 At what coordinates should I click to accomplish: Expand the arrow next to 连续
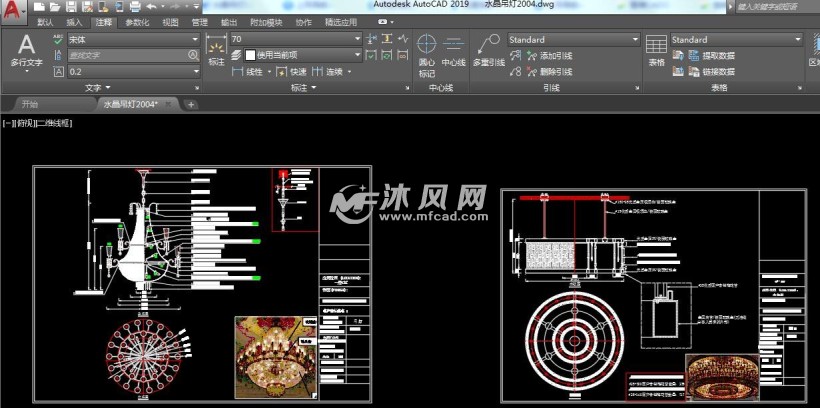click(349, 72)
